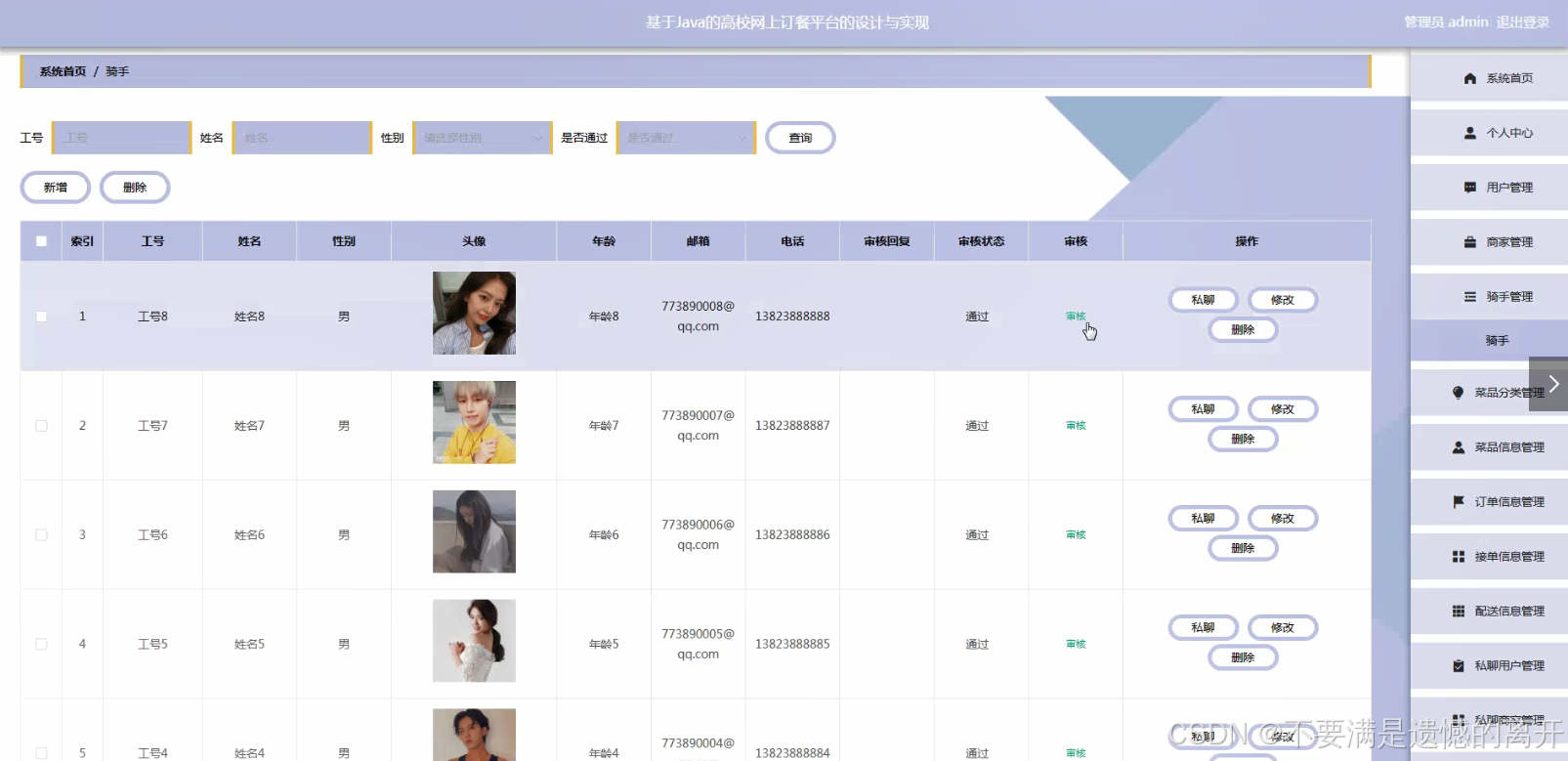1568x761 pixels.
Task: Open 个人中心 in the sidebar menu
Action: [1489, 133]
